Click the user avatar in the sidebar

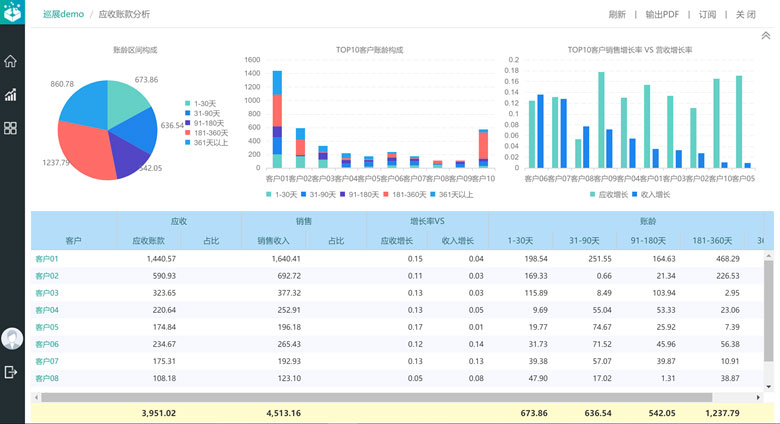pyautogui.click(x=12, y=339)
